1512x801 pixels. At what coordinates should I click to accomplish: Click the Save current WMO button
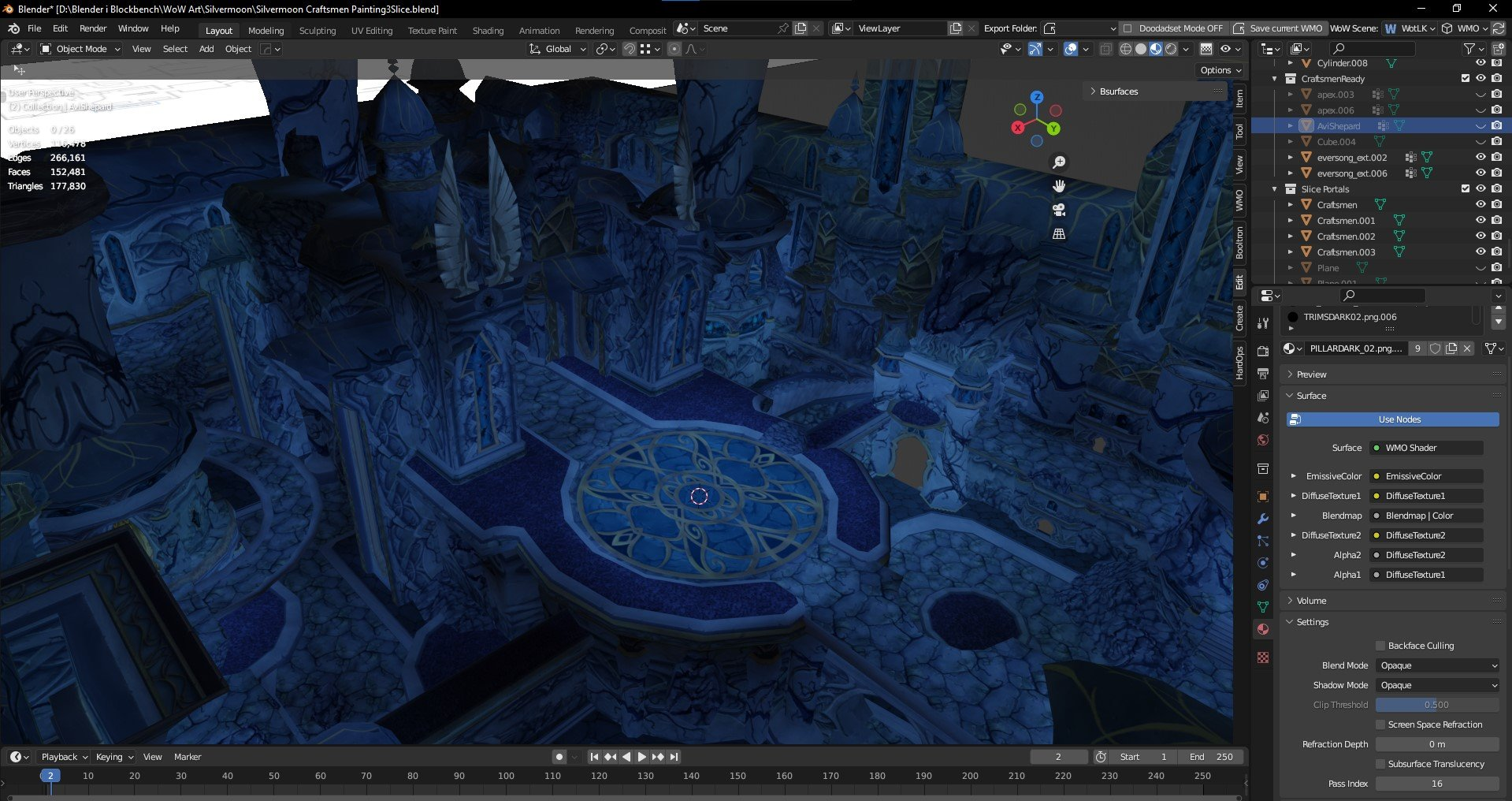coord(1278,28)
